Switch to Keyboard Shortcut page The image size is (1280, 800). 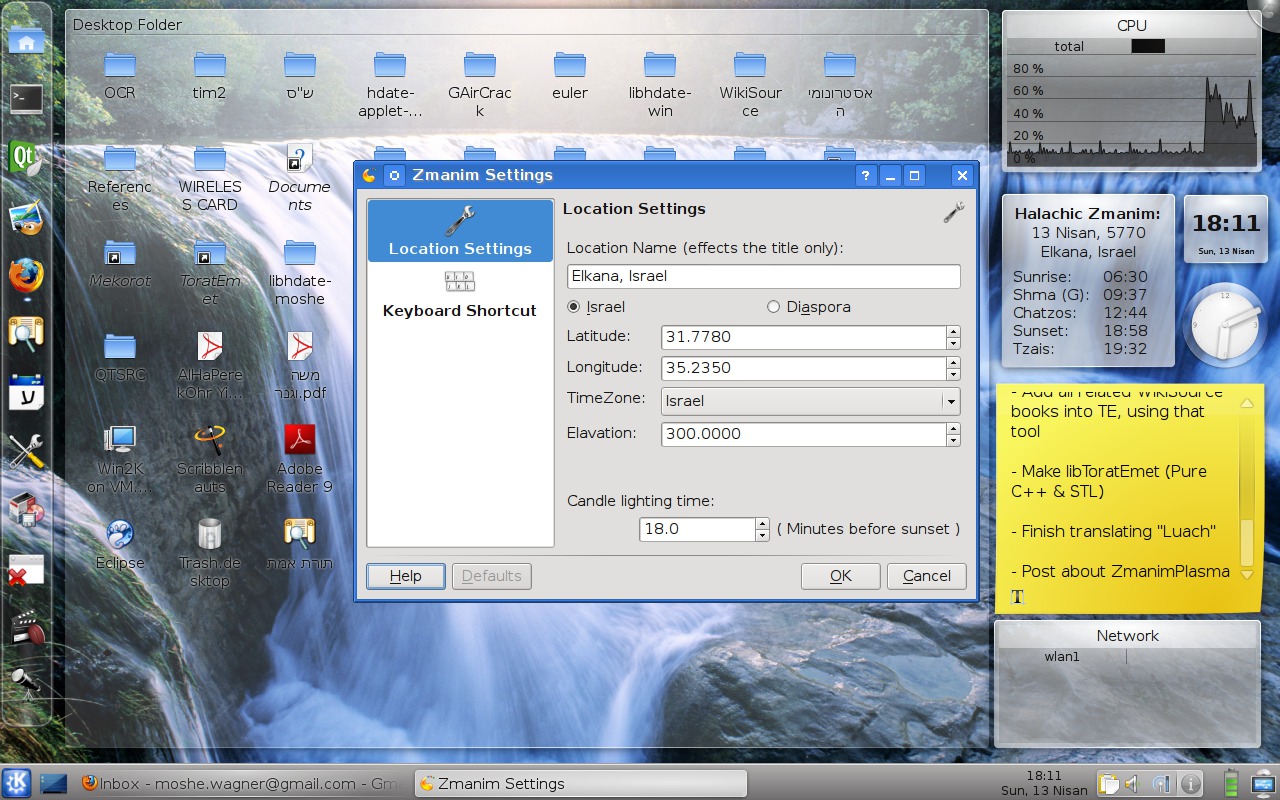click(x=460, y=295)
